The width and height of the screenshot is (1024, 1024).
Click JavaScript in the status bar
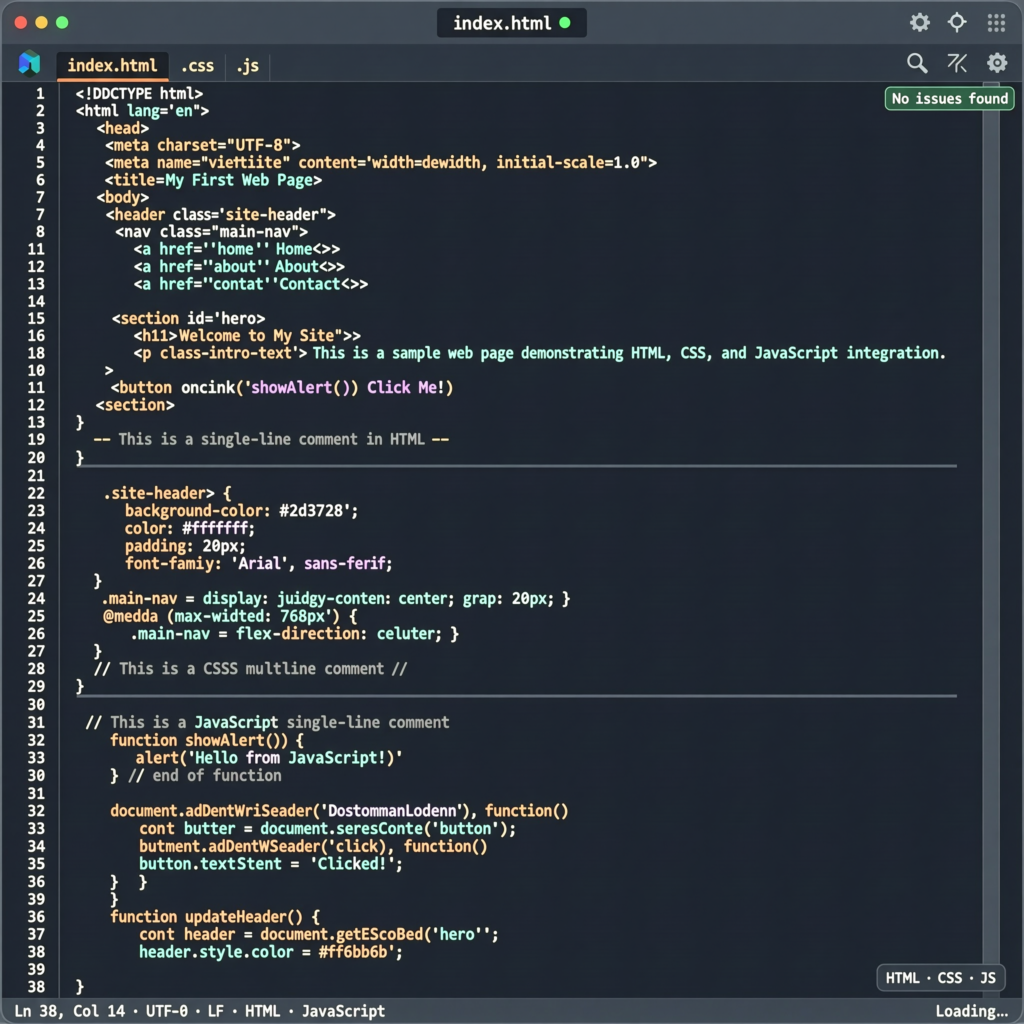343,1011
